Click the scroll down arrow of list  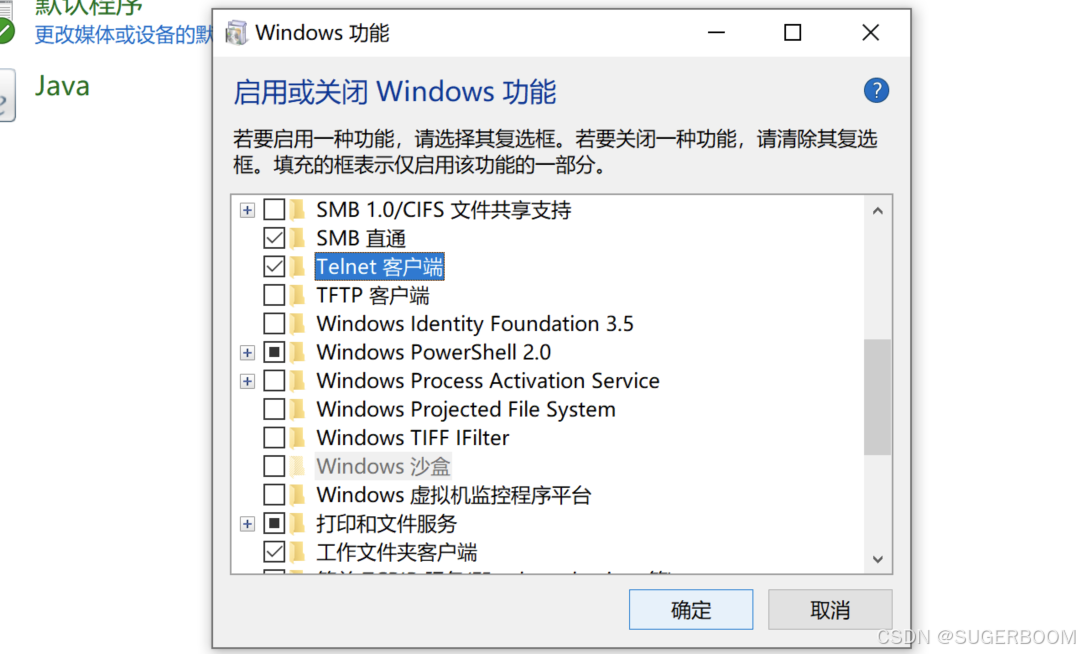click(x=878, y=559)
